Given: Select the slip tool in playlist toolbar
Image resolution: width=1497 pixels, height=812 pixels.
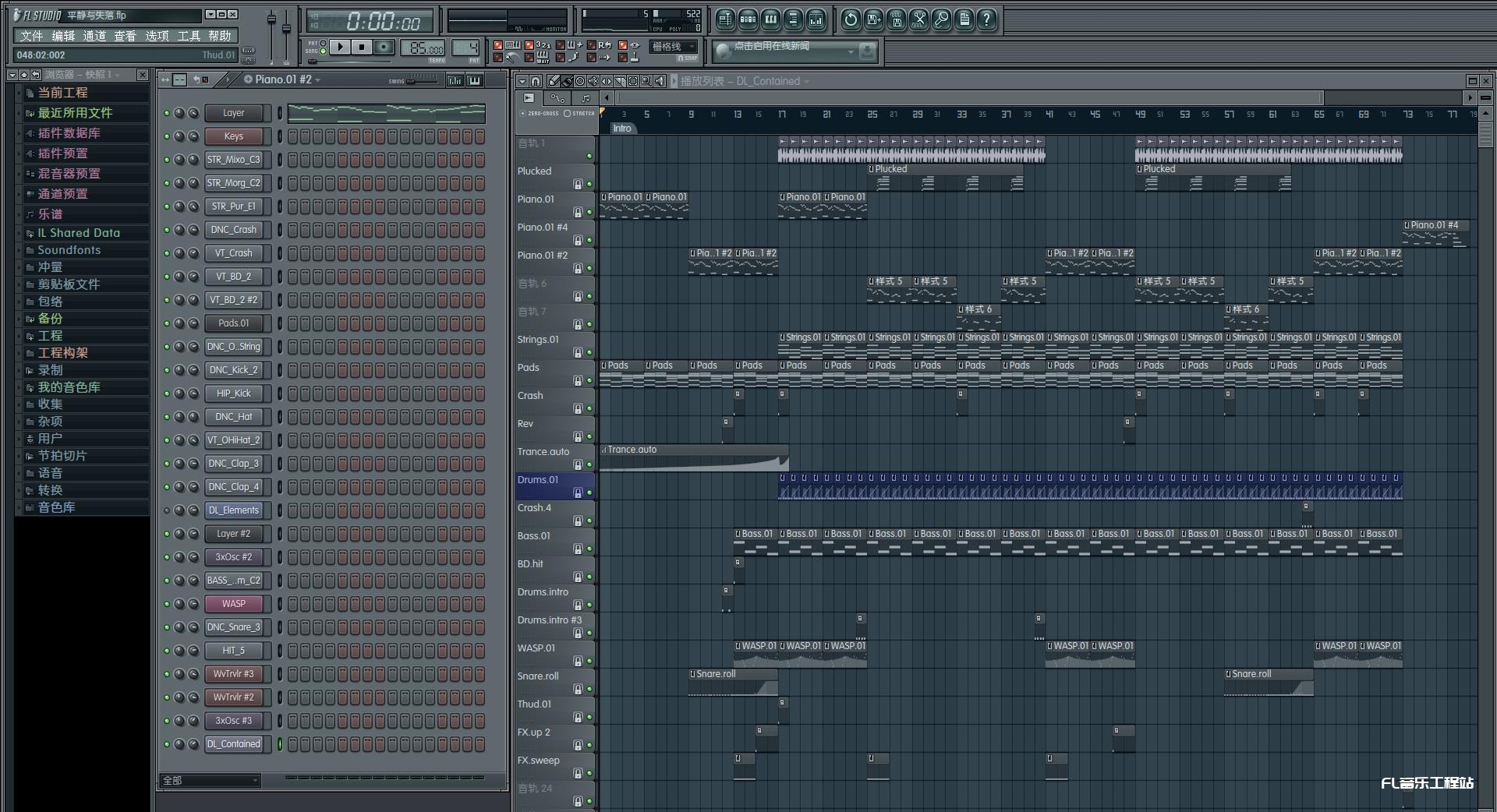Looking at the screenshot, I should coord(607,81).
